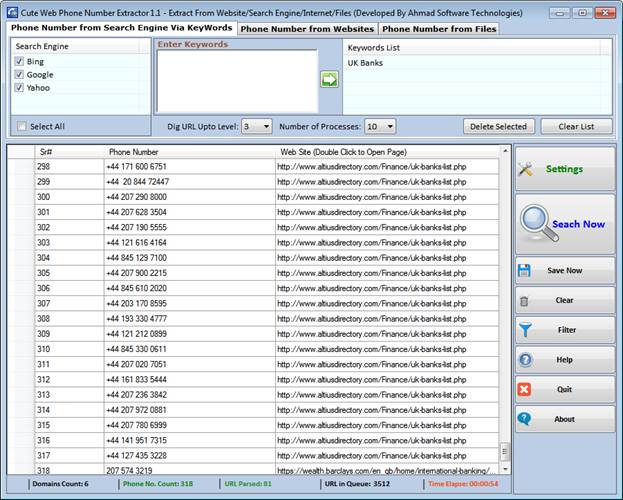Click the Save Now floppy disk icon
This screenshot has height=500, width=623.
(x=525, y=270)
